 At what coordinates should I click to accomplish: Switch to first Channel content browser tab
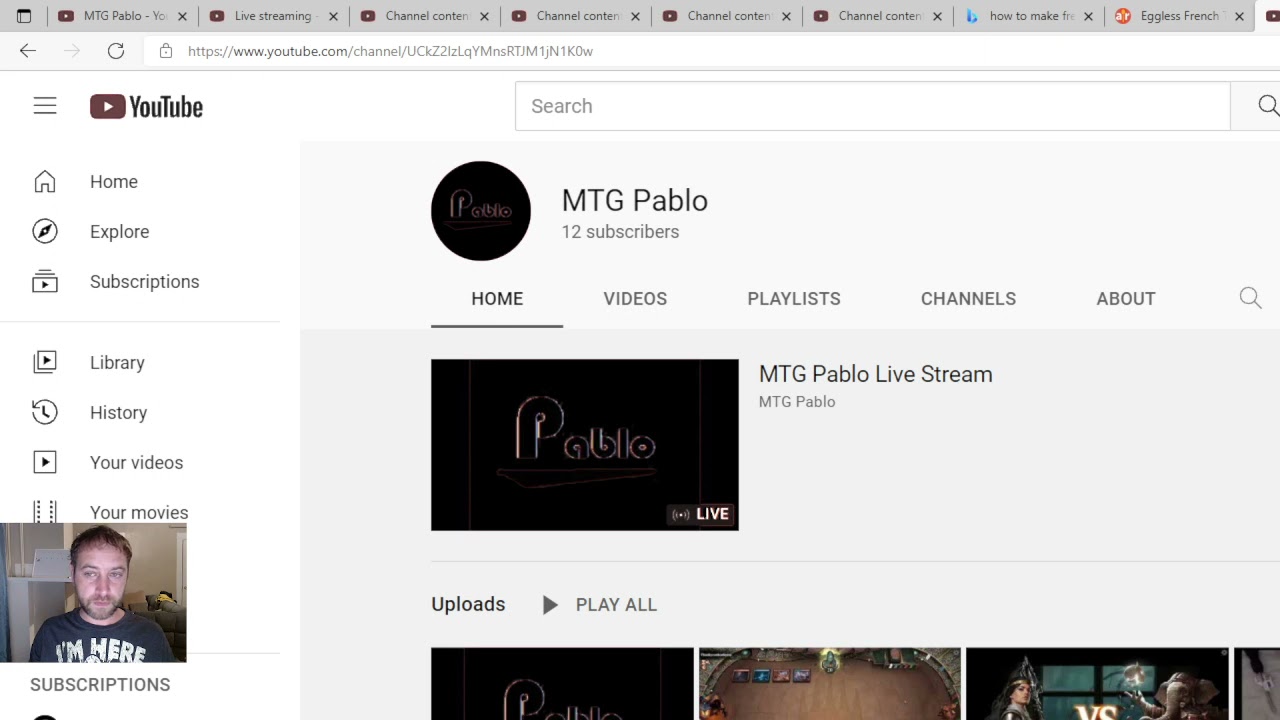[424, 16]
